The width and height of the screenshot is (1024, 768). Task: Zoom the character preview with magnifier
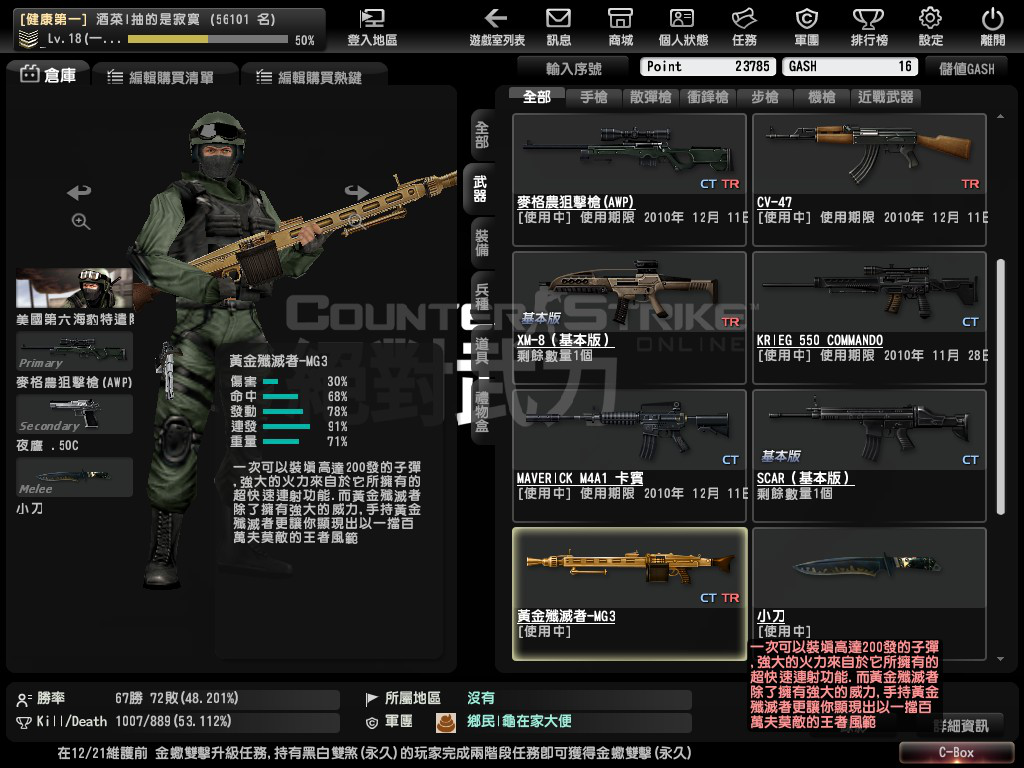point(80,221)
